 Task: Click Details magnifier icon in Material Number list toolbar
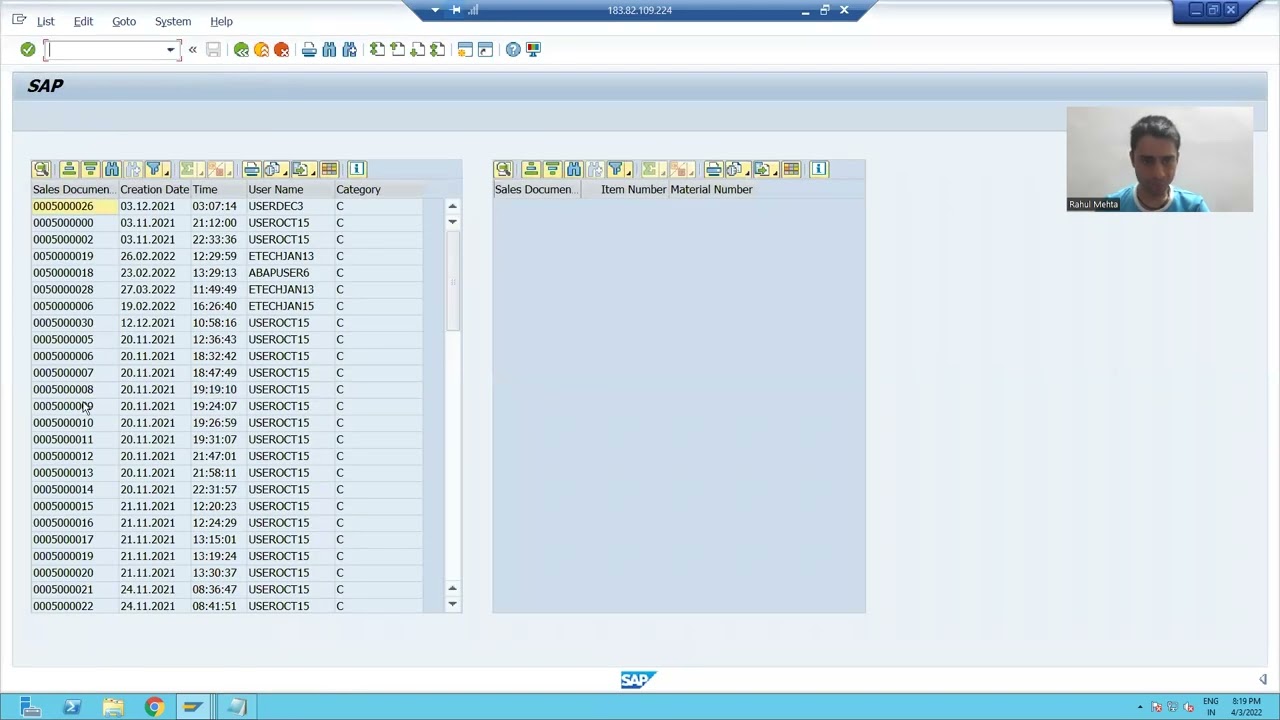pos(503,169)
